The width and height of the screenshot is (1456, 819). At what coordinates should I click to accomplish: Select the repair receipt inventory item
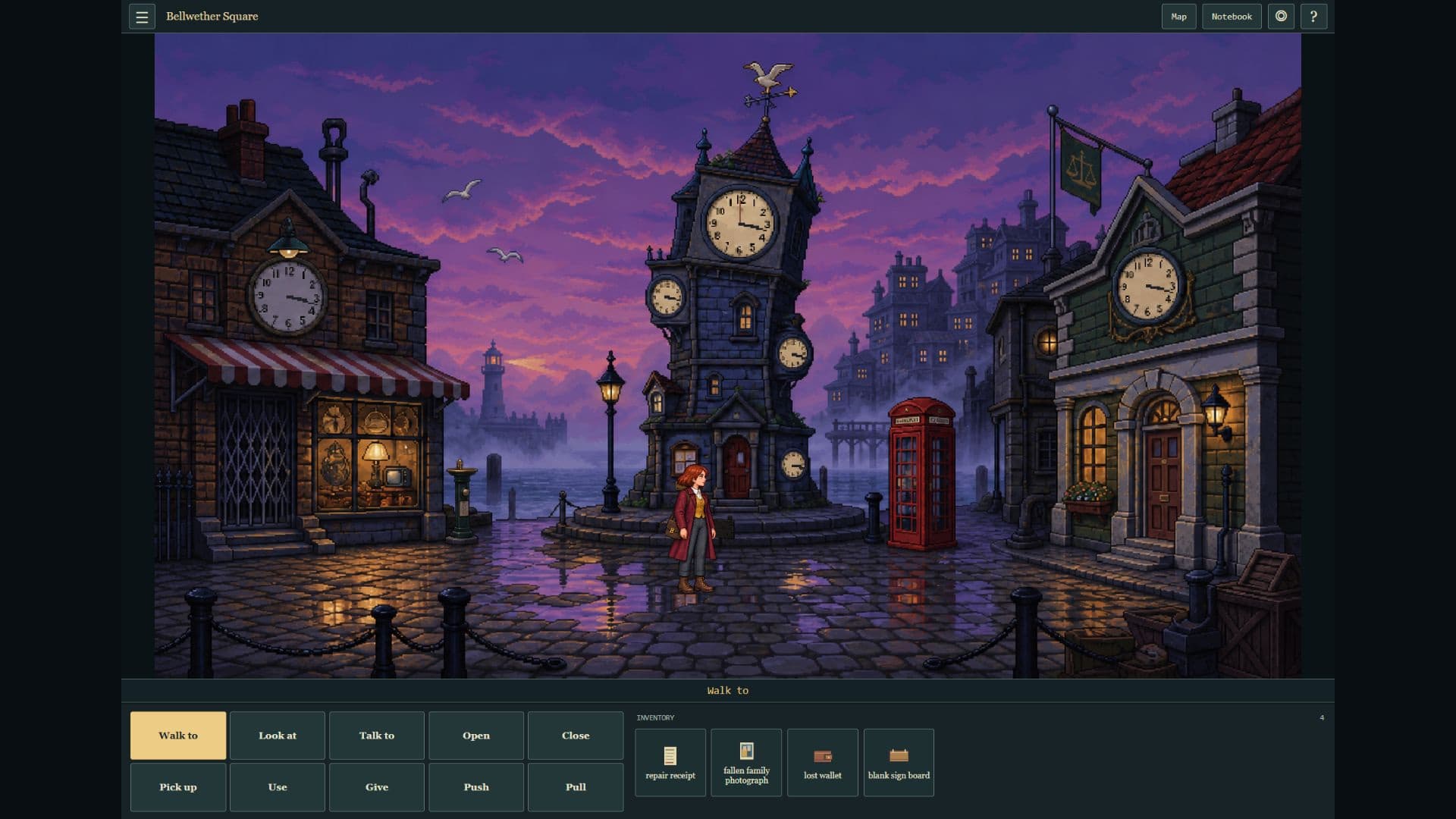(x=670, y=763)
